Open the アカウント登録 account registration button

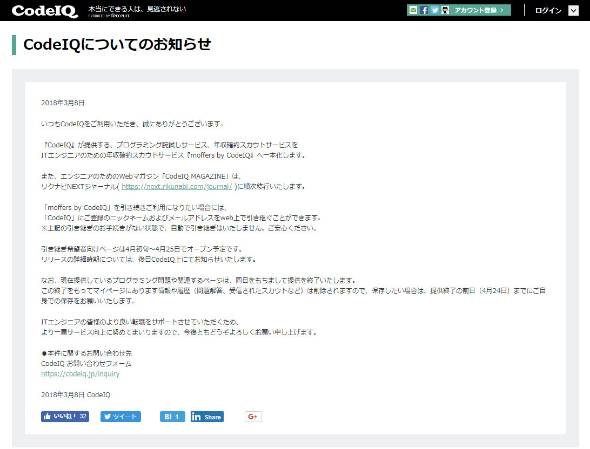tap(480, 10)
